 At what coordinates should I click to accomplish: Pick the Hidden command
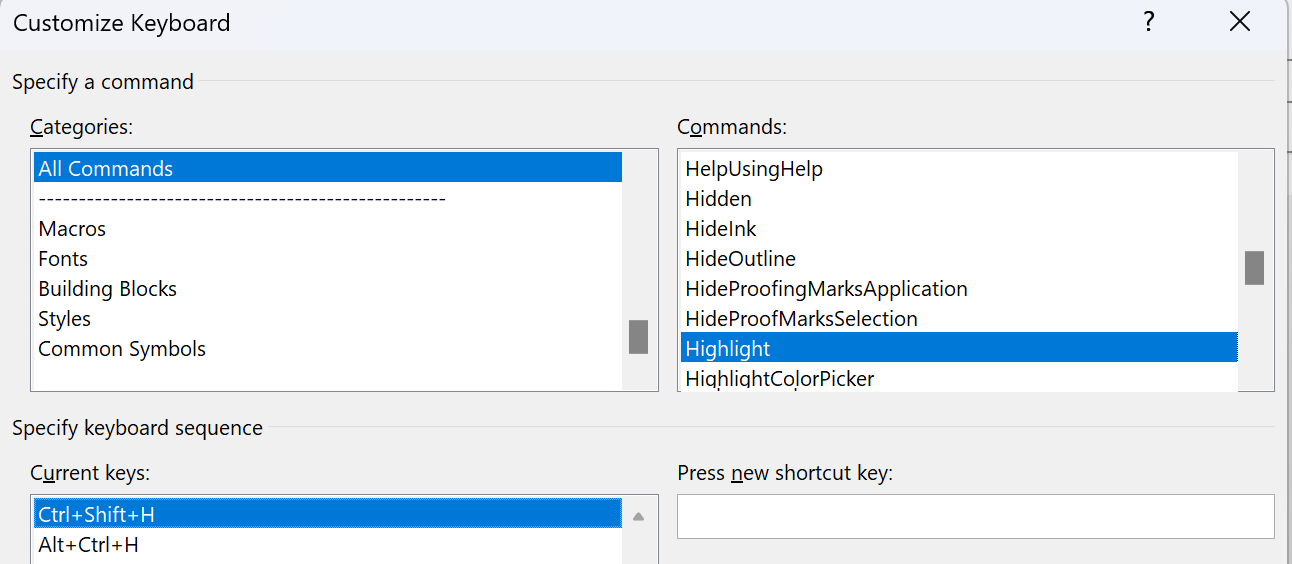point(718,199)
